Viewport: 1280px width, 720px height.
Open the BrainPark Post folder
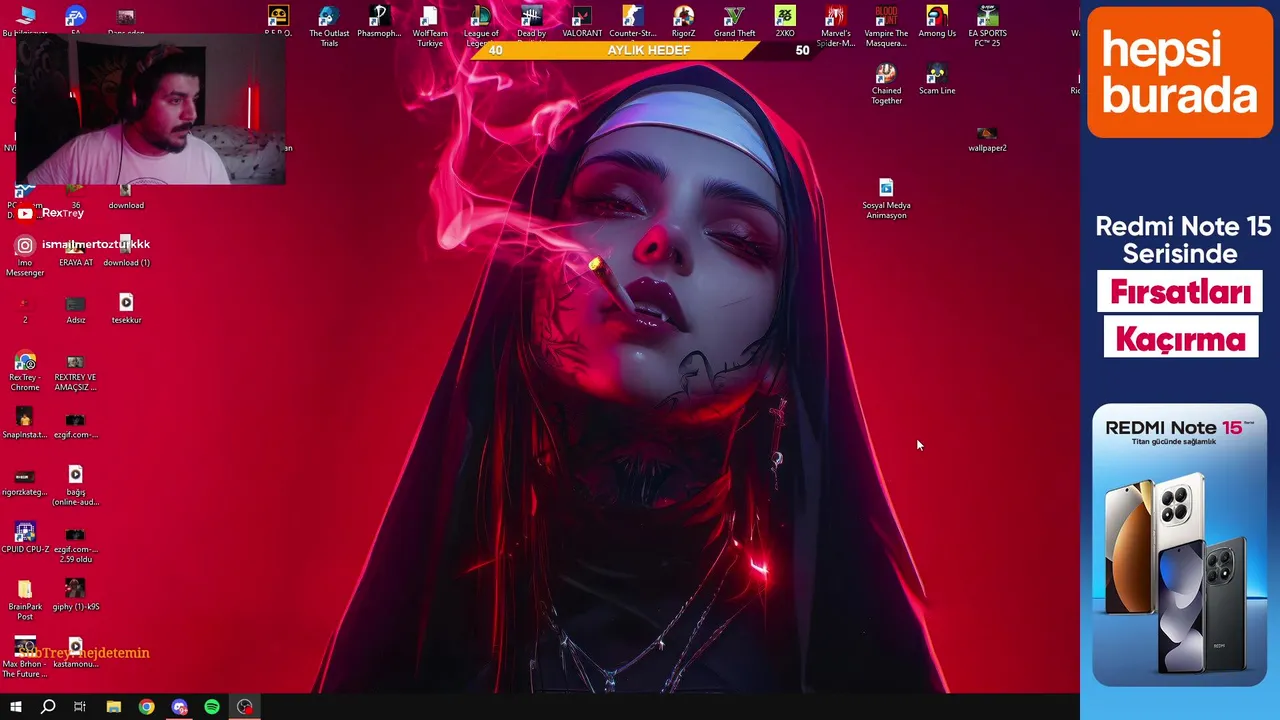[x=25, y=600]
